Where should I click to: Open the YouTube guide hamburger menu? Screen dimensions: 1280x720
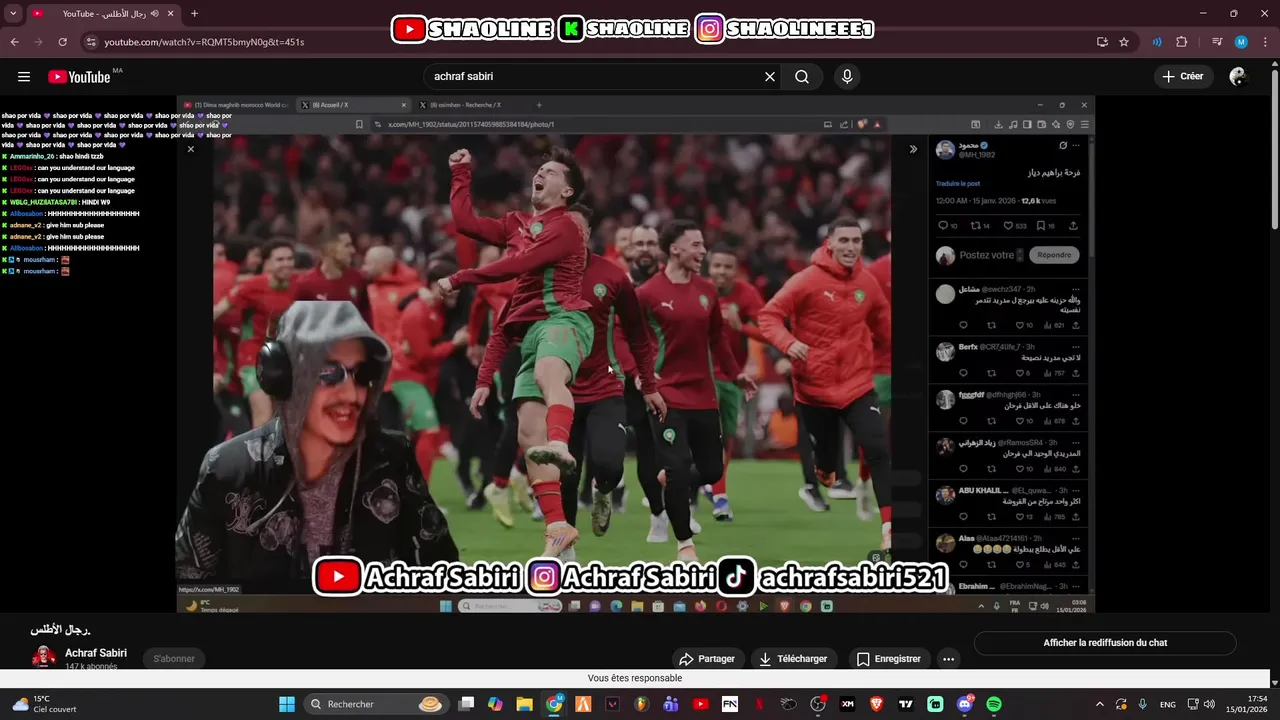(24, 77)
